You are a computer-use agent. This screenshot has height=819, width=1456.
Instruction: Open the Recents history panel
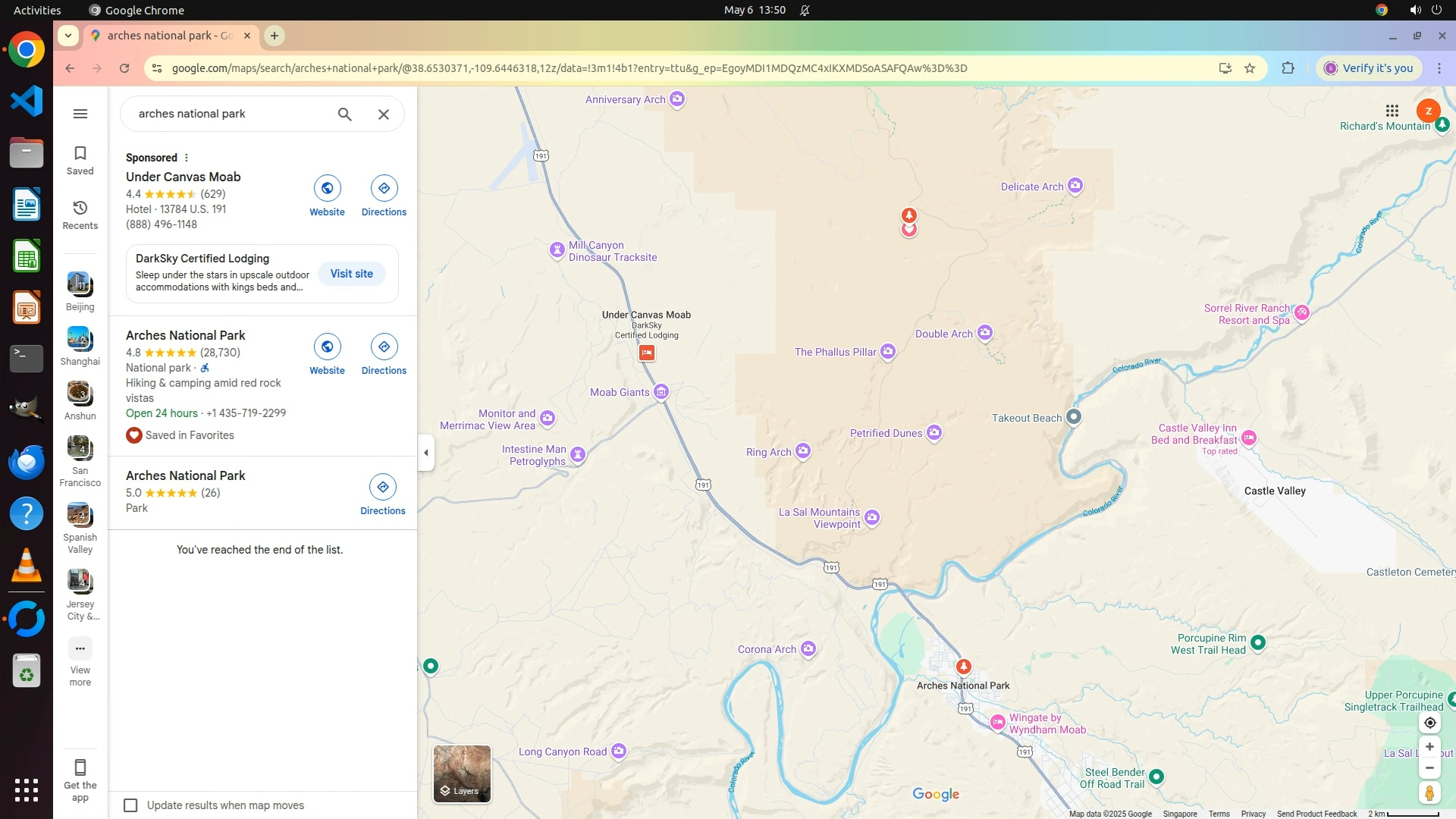pos(80,215)
